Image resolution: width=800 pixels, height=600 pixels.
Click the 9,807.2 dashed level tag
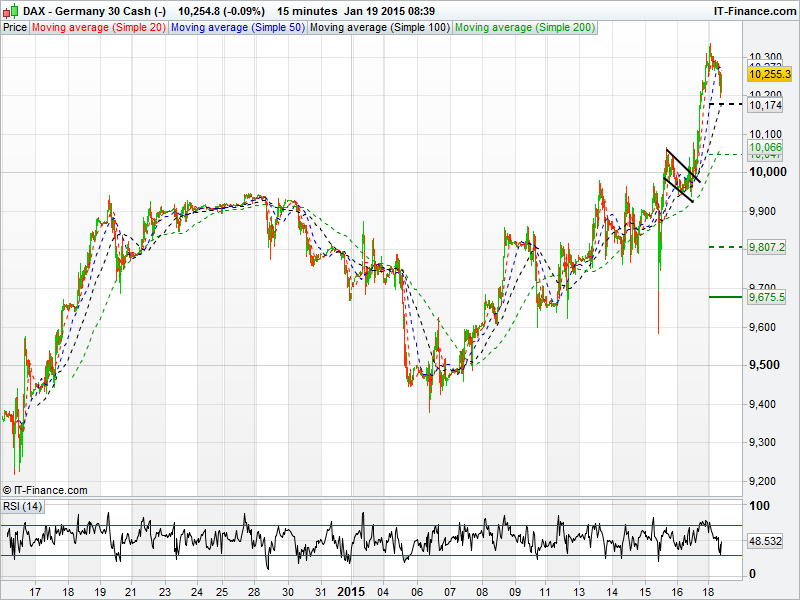768,247
